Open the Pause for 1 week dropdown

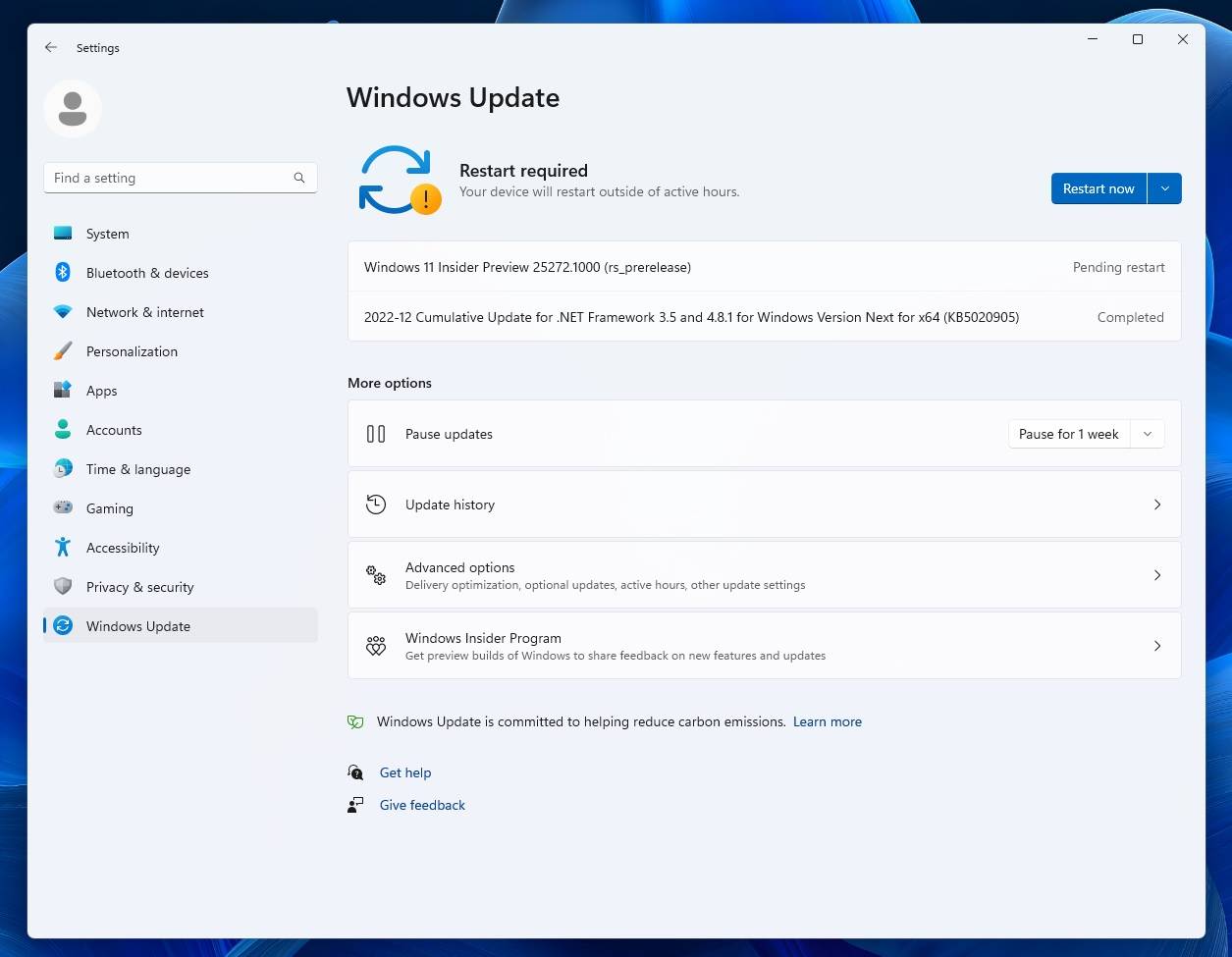pos(1147,433)
